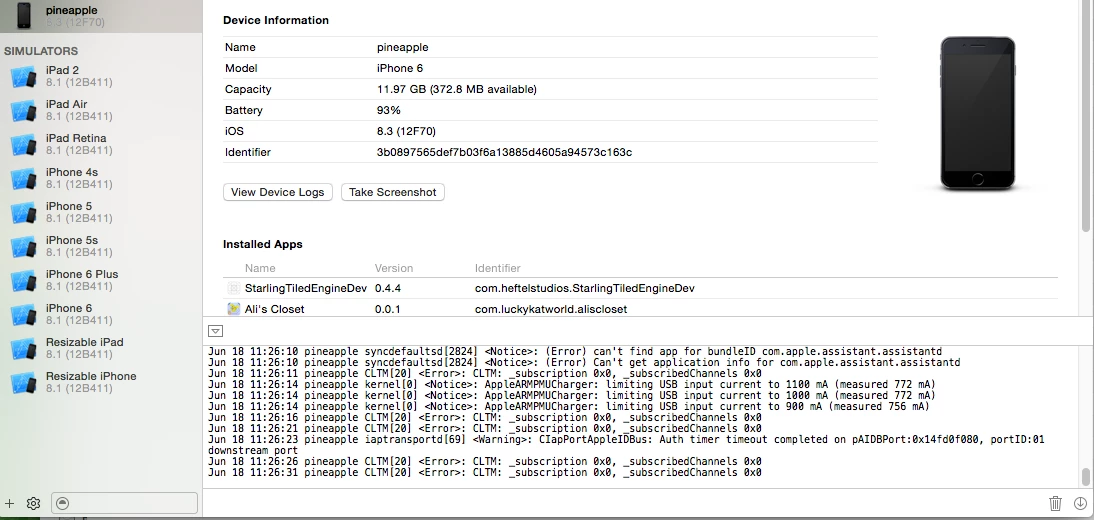This screenshot has height=520, width=1094.
Task: Click the main pane vertical scrollbar
Action: [x=1086, y=116]
